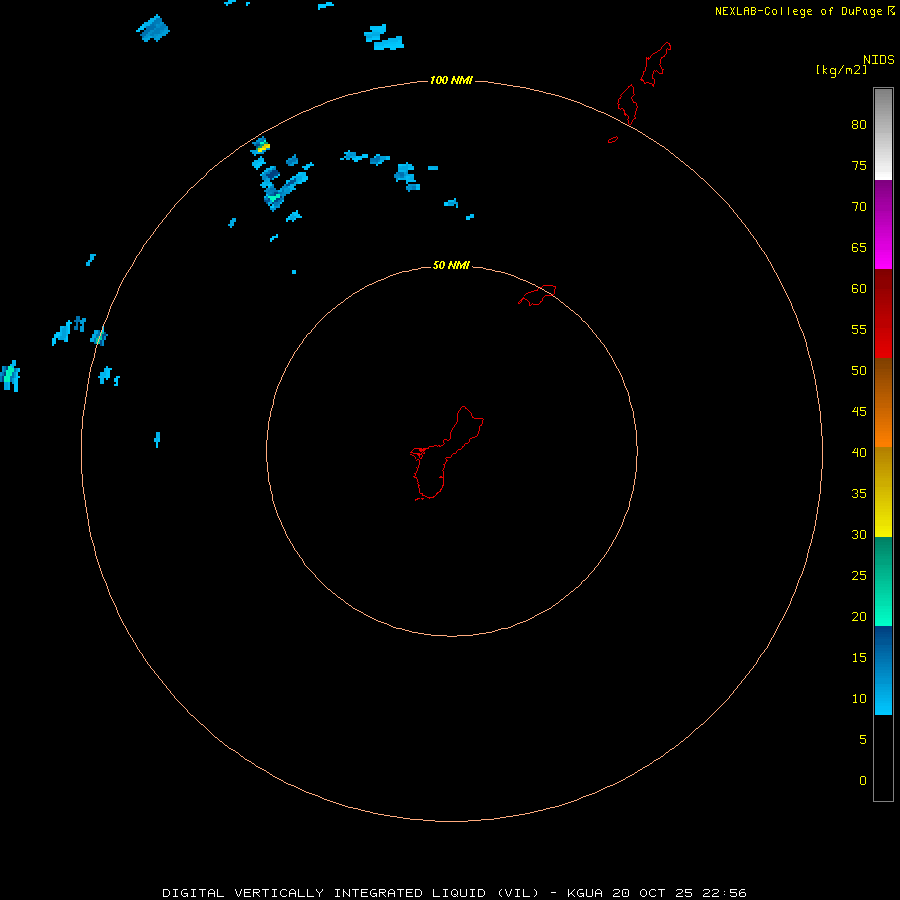Pick the orange-brown segment of the color bar
Screen dimensions: 900x900
pyautogui.click(x=883, y=402)
